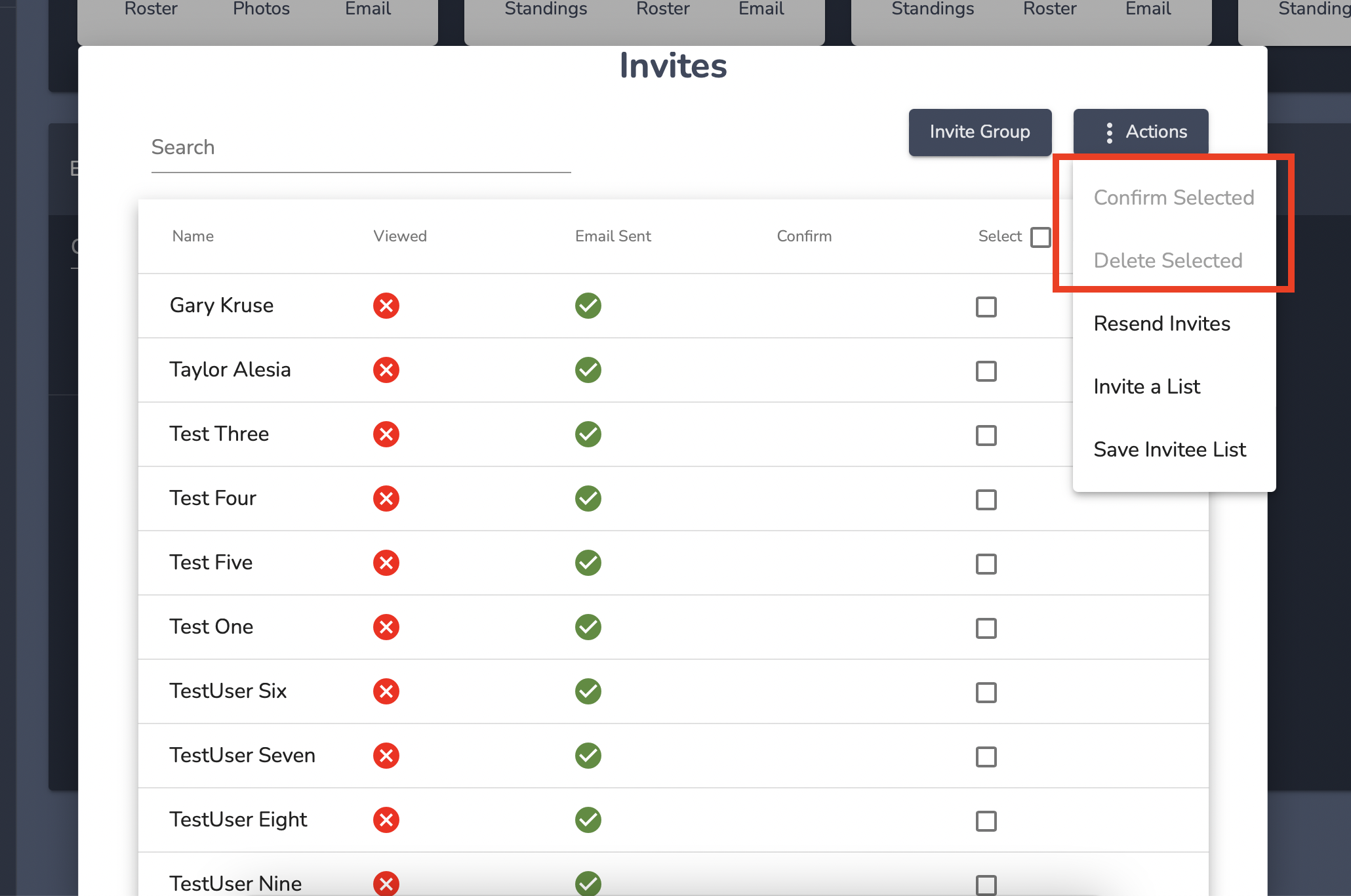
Task: Click the green email sent check for TestUser Seven
Action: tap(588, 756)
